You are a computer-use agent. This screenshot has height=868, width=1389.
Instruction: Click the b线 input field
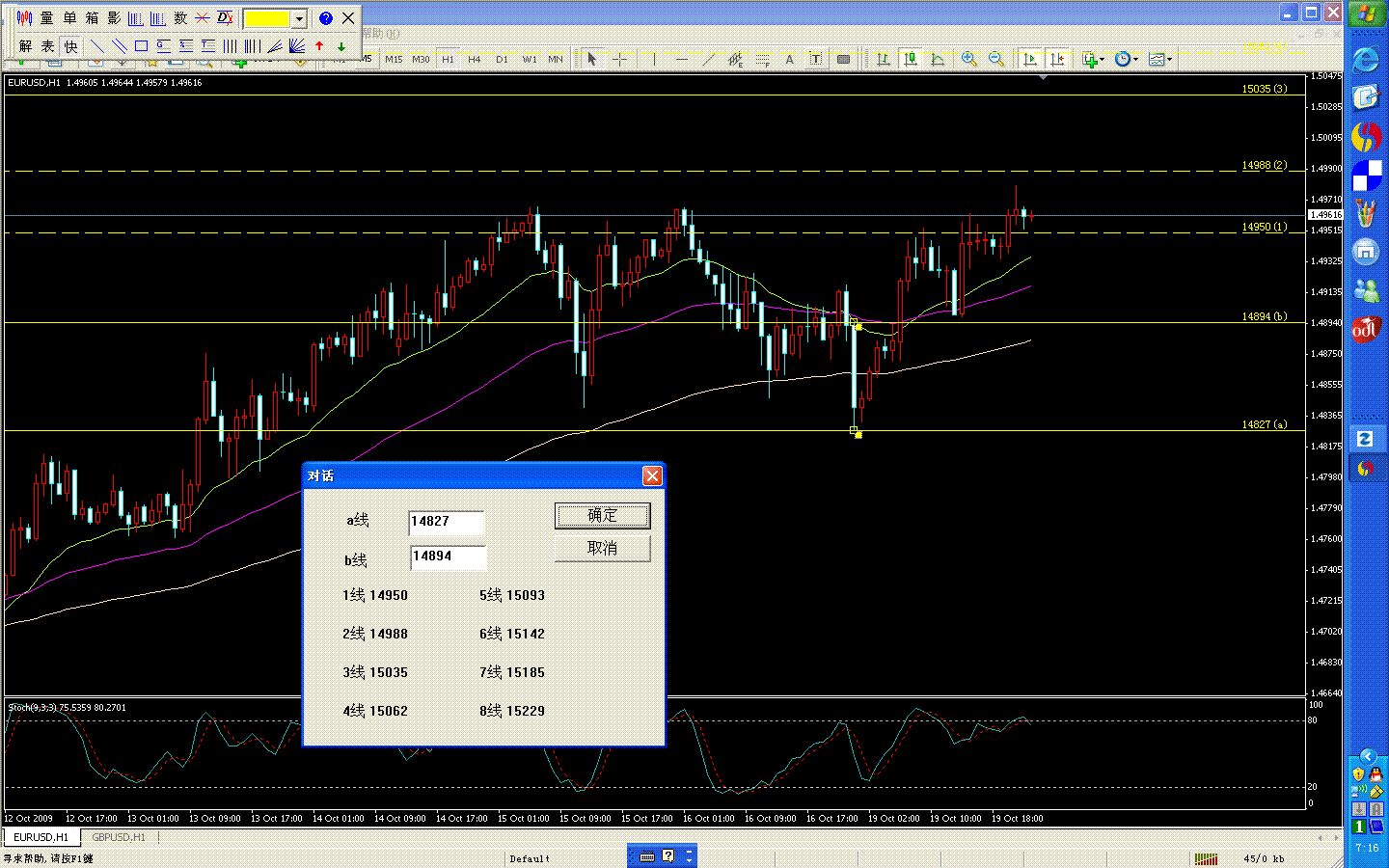pos(448,556)
